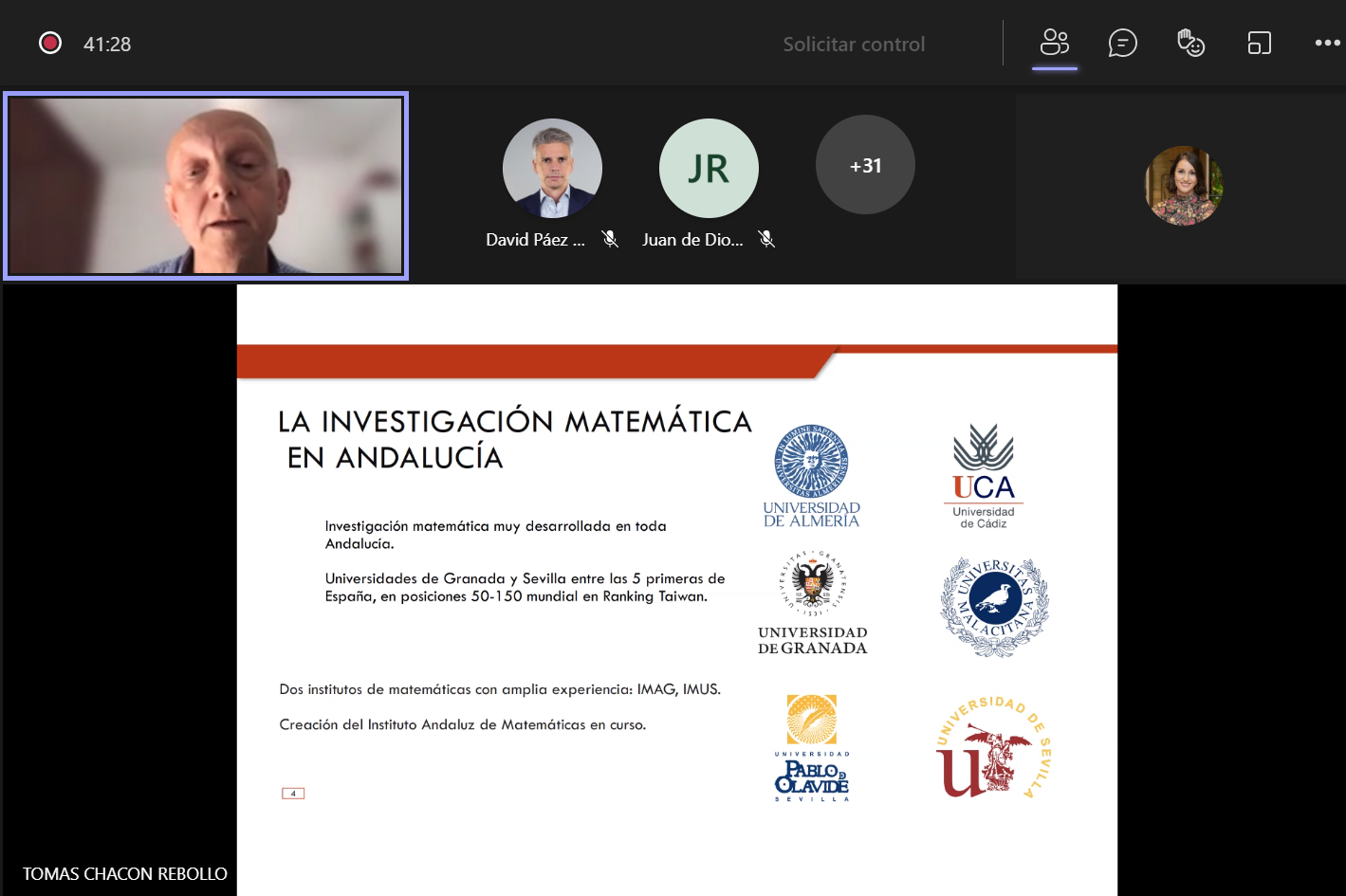Click the Universidad de Almería logo
The image size is (1346, 896).
(x=811, y=475)
